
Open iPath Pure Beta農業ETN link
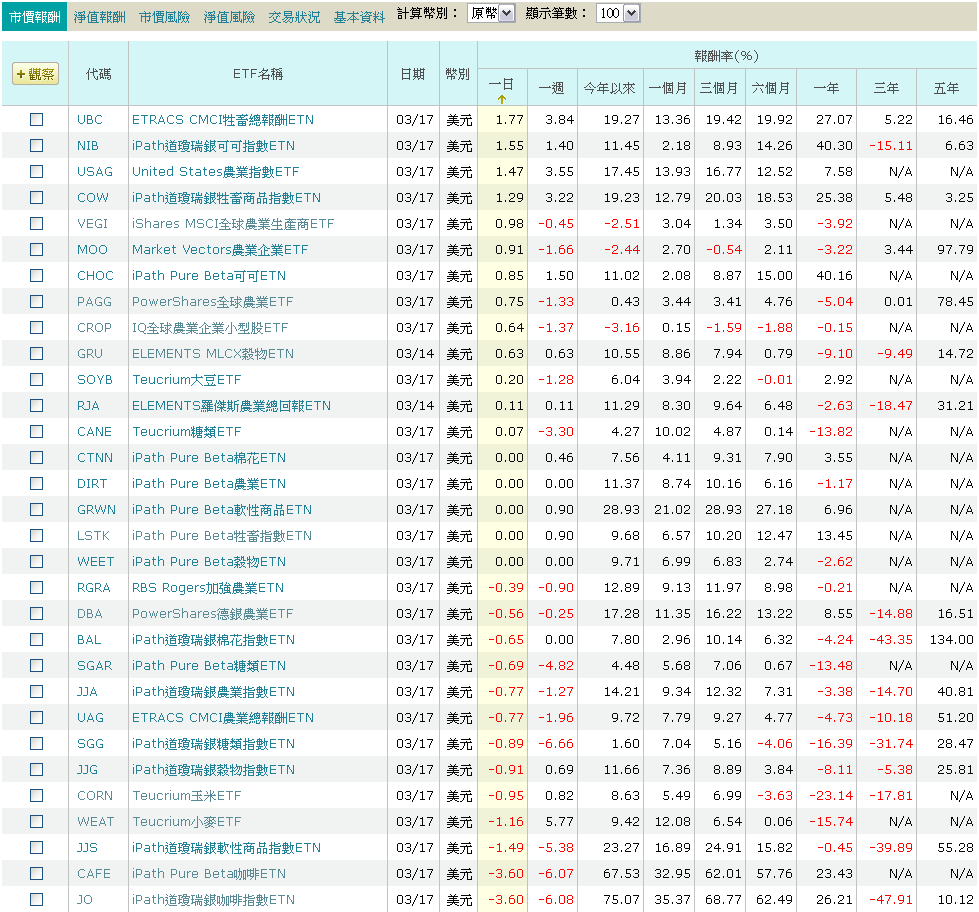click(209, 483)
